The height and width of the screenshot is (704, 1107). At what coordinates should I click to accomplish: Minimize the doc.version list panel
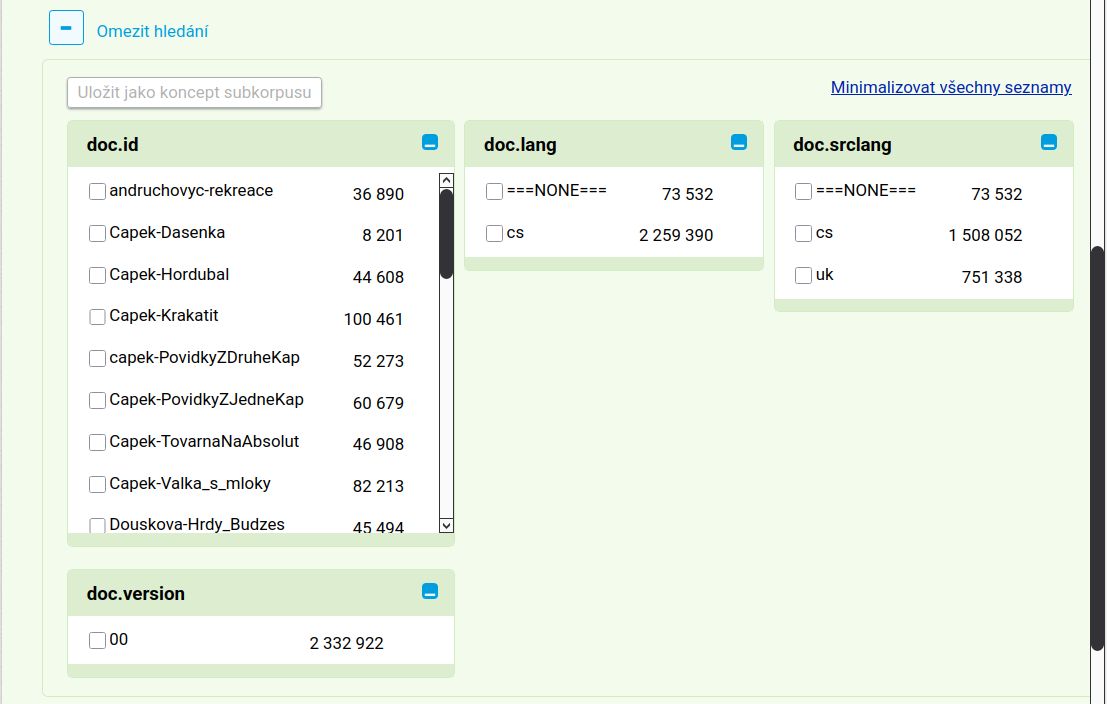[x=430, y=591]
